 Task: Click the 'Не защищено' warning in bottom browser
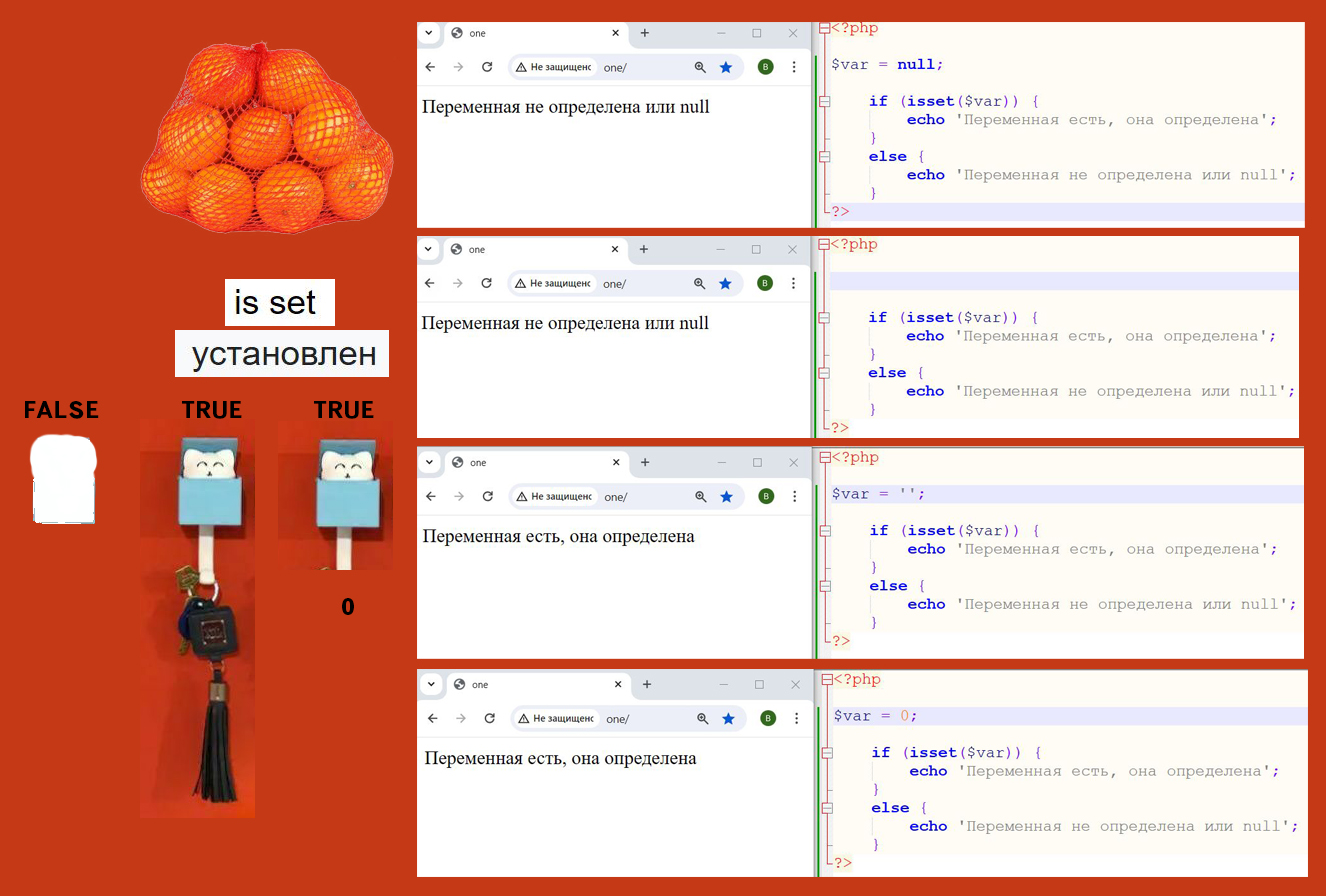[556, 718]
